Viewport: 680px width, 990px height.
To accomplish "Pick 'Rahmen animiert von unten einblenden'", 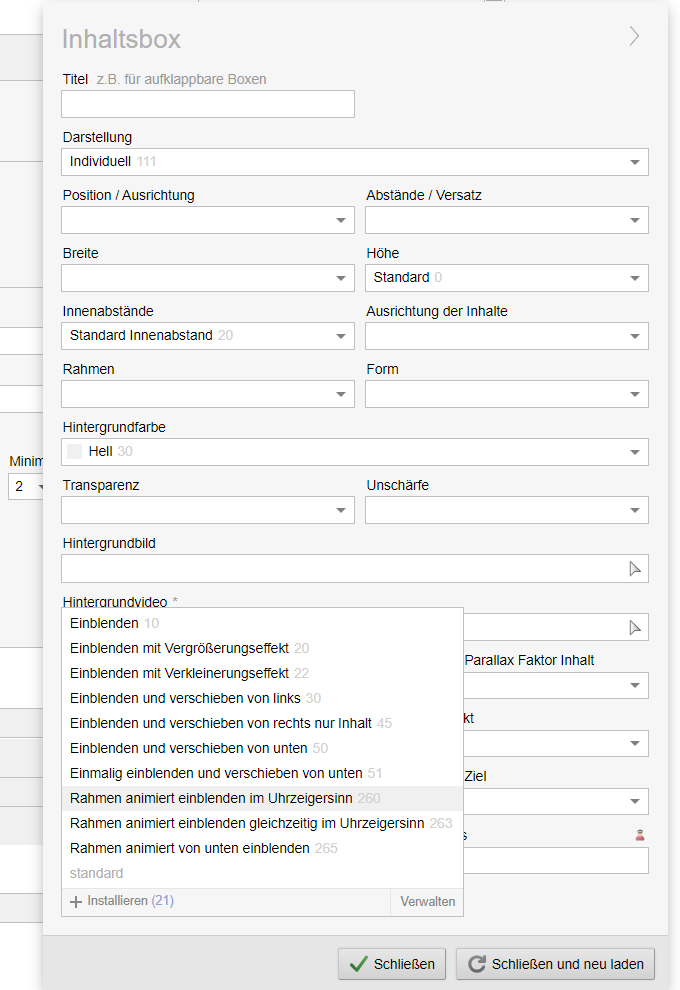I will pos(190,848).
